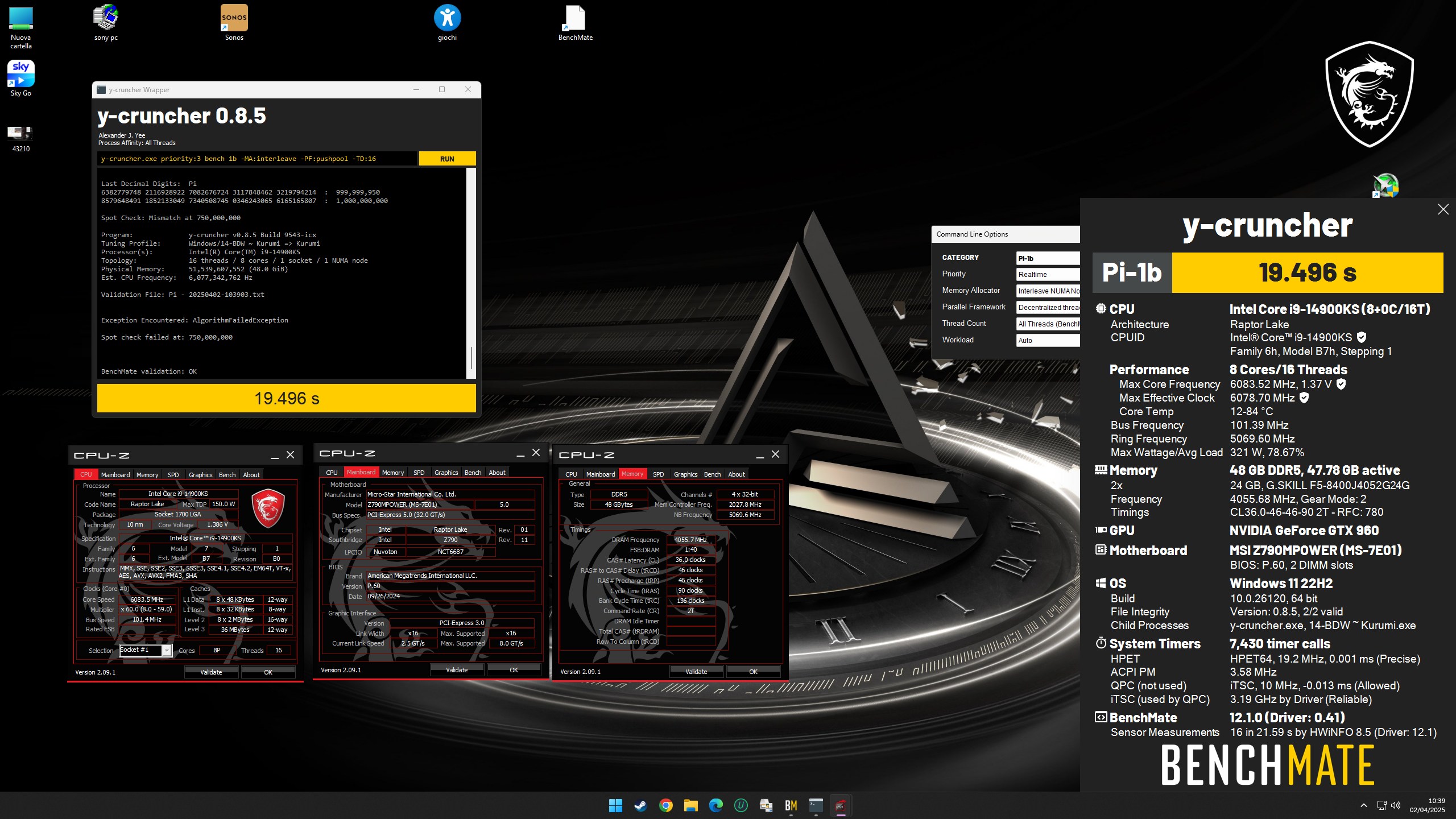Select Mainboard tab in right CPU-Z Memory window
The height and width of the screenshot is (819, 1456).
coord(601,474)
